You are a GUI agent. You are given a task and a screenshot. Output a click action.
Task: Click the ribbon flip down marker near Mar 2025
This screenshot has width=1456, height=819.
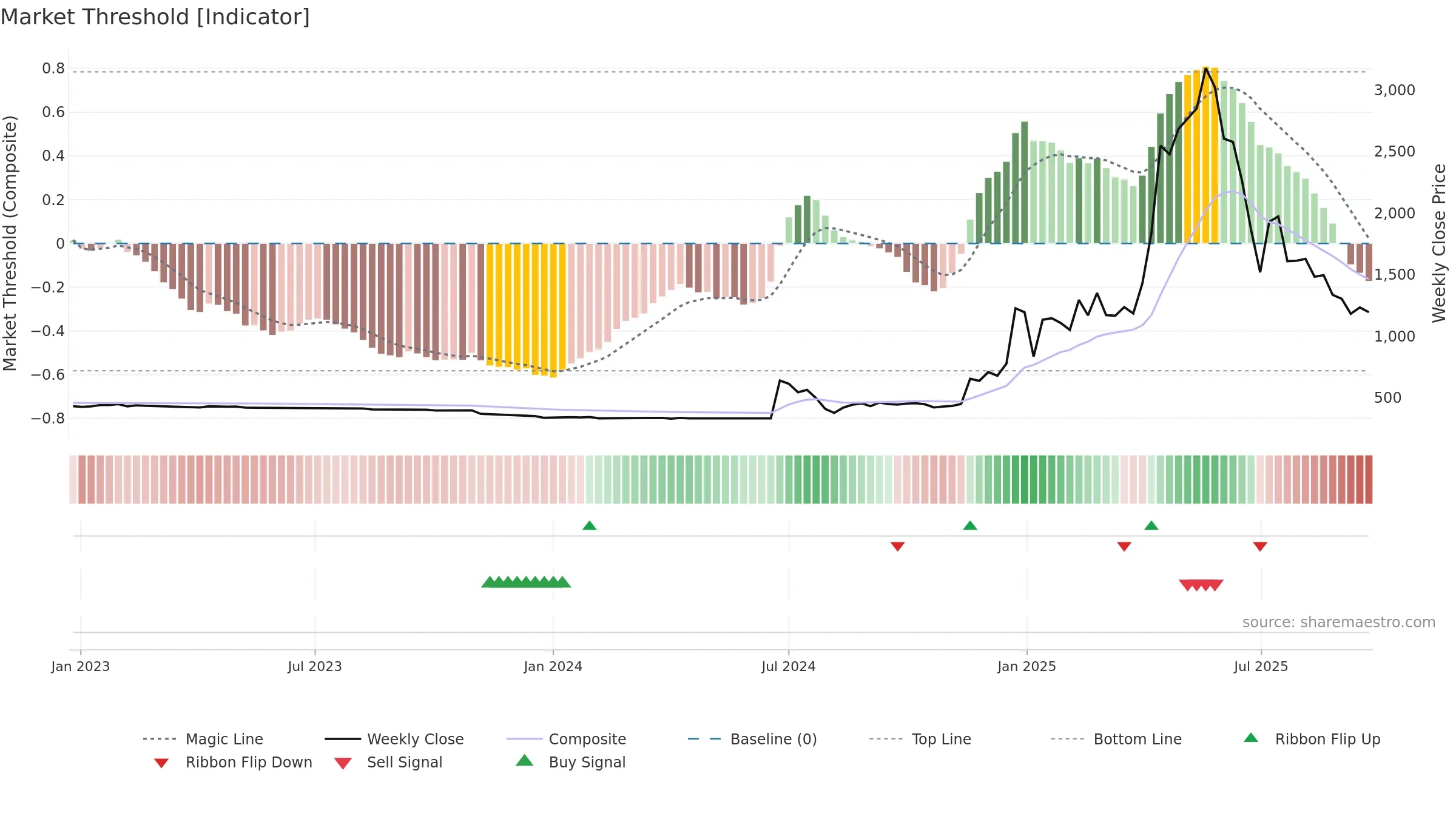(1124, 547)
